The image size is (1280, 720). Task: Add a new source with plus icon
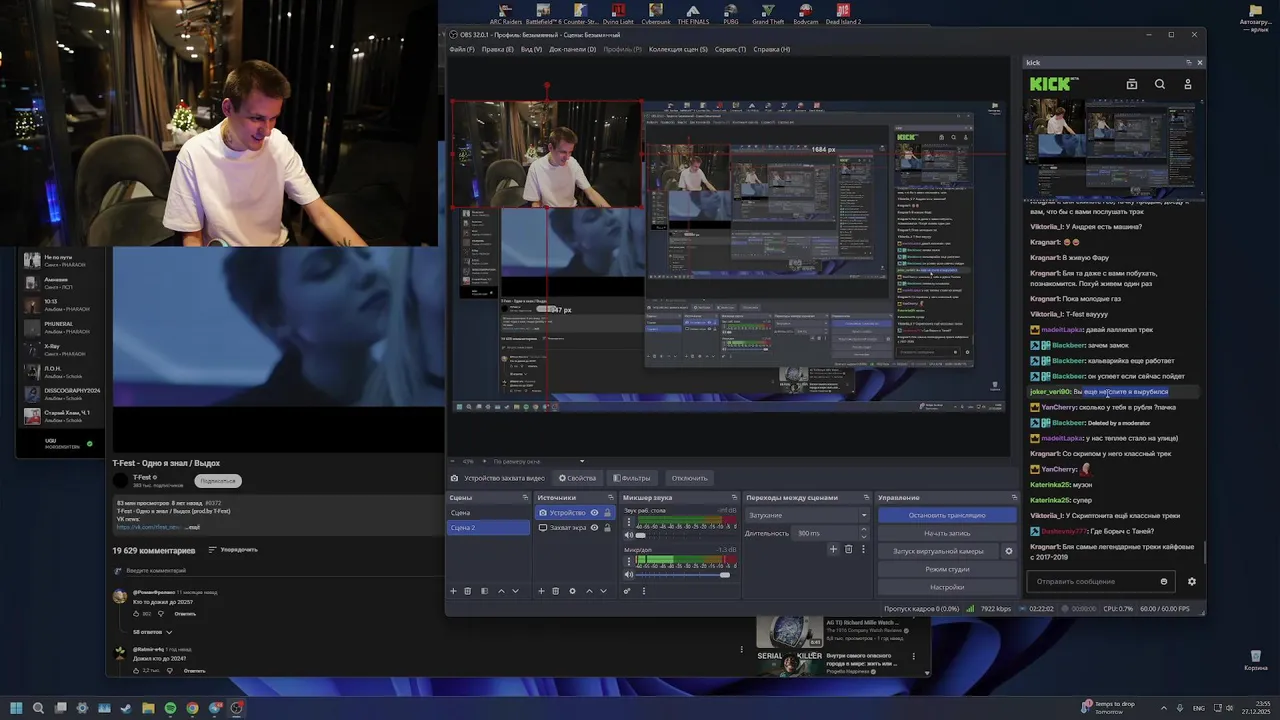[541, 591]
